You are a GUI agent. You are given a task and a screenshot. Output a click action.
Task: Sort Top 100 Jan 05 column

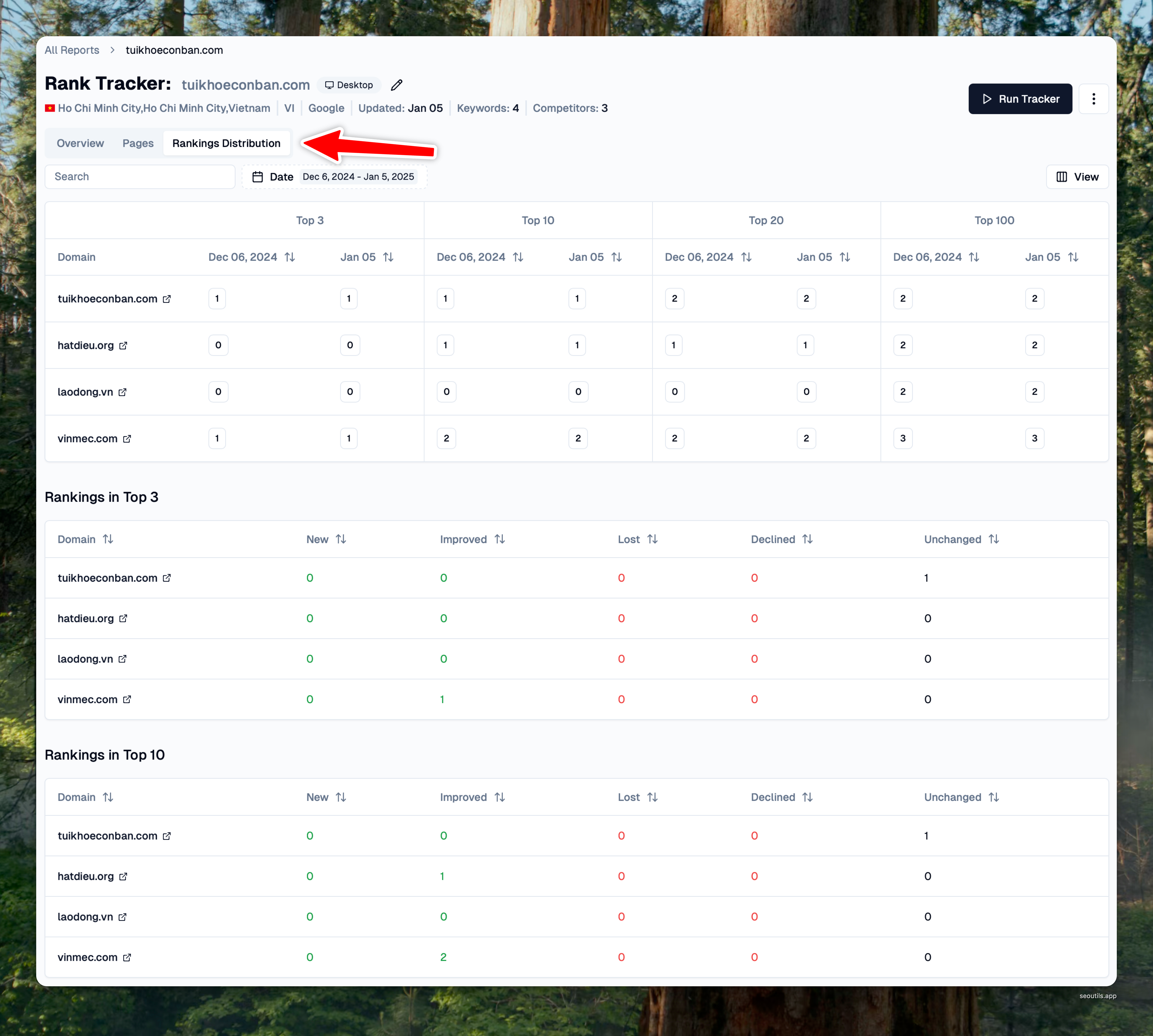1073,257
